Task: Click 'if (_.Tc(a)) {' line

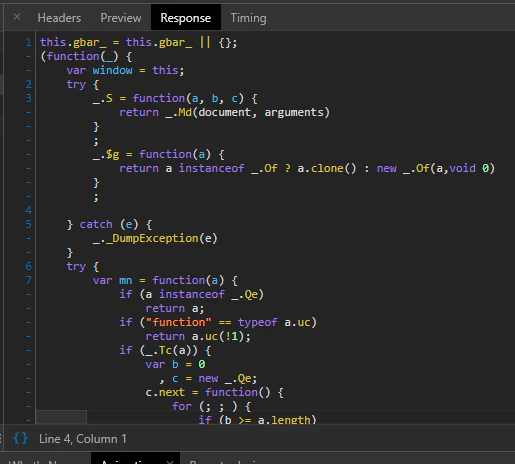Action: click(165, 350)
